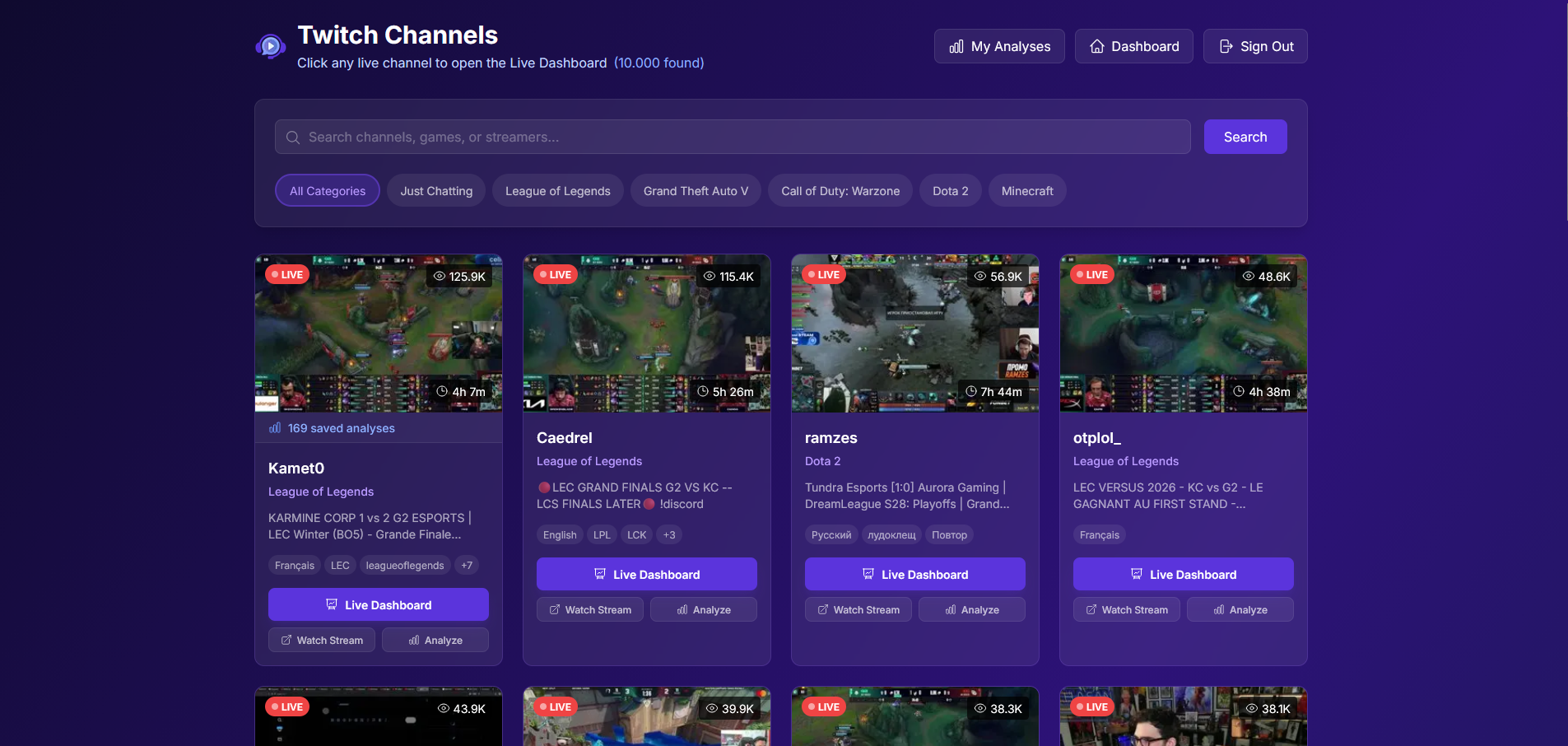Switch to the Call of Duty: Warzone category

(840, 190)
